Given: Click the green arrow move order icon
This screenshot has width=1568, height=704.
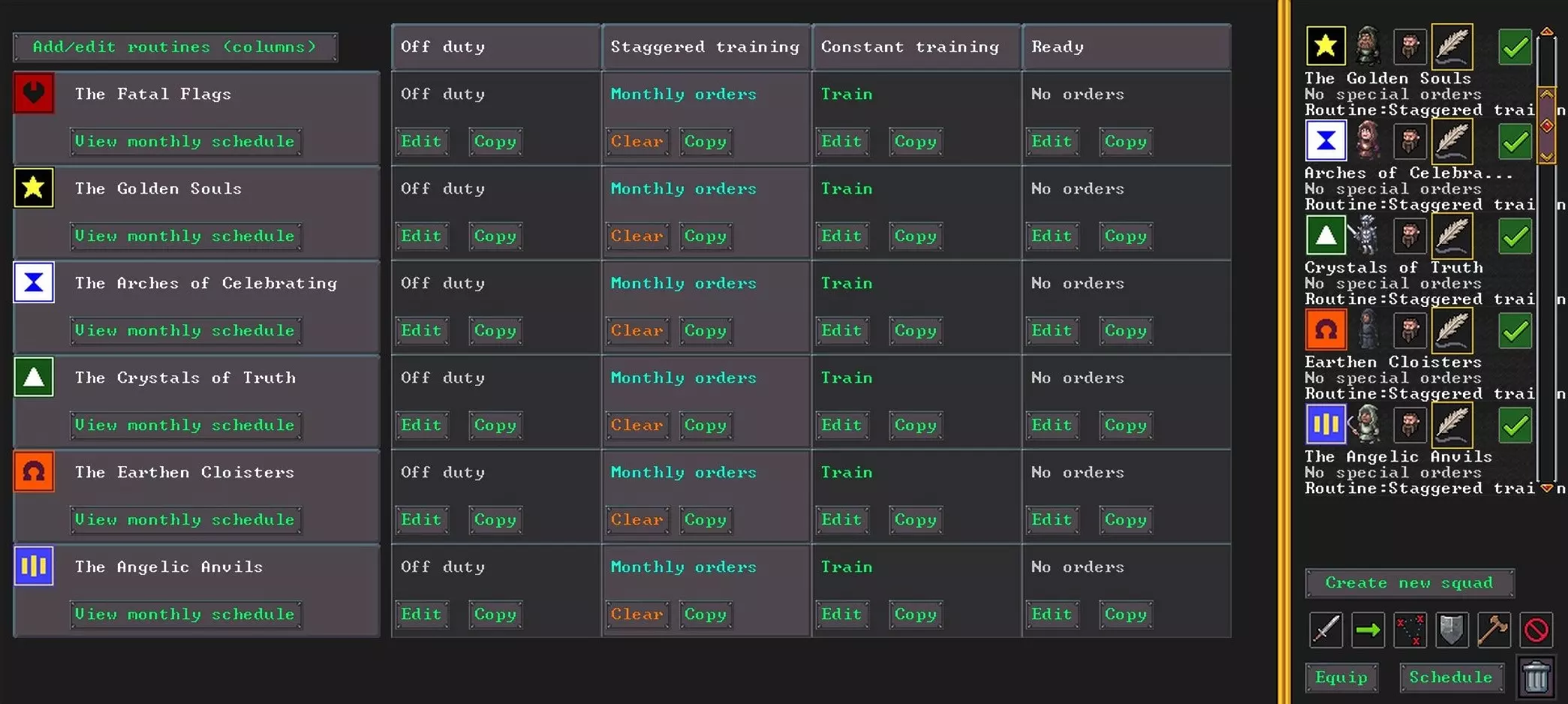Looking at the screenshot, I should (1368, 630).
